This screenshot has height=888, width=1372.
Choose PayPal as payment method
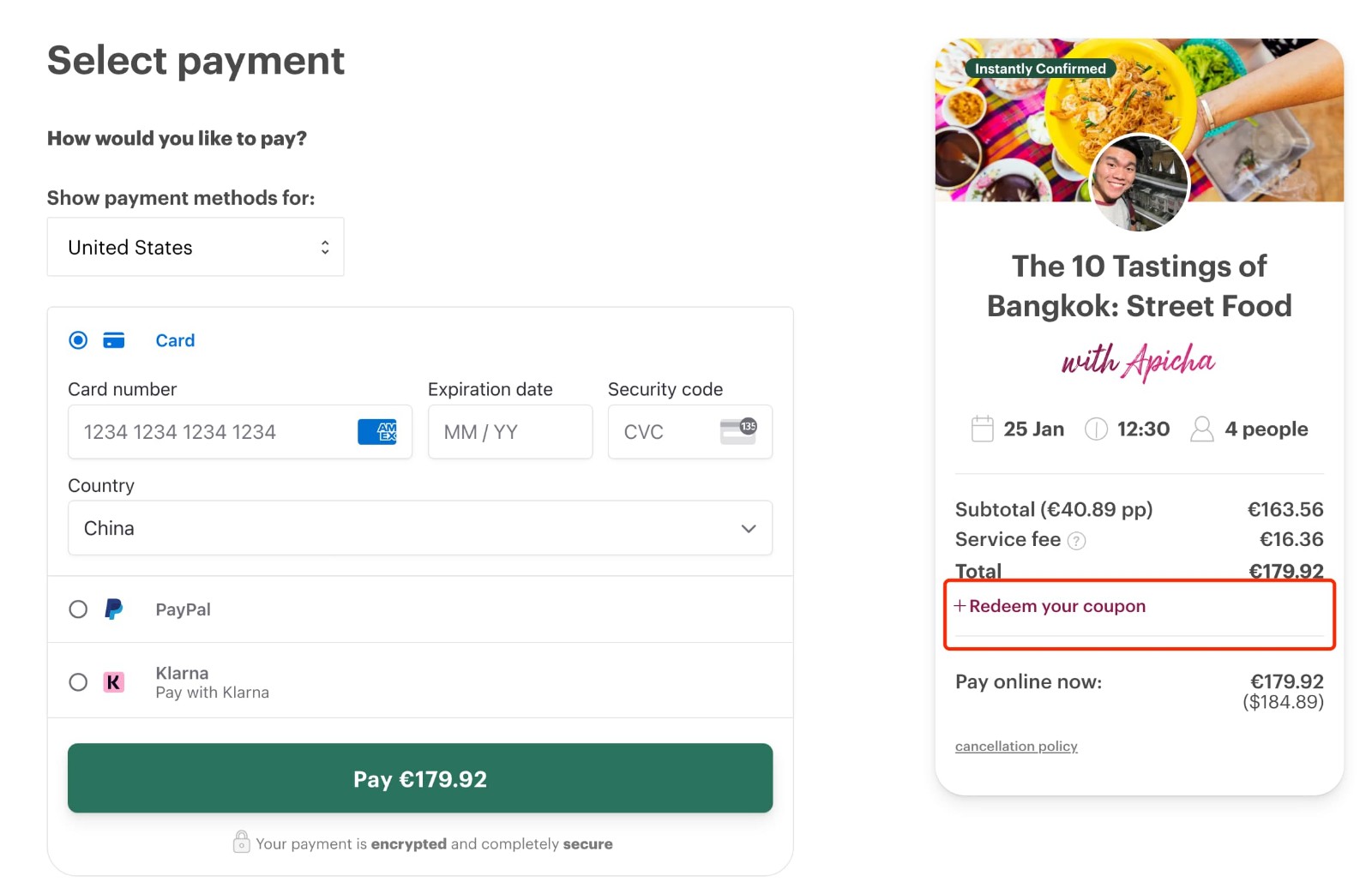coord(77,609)
